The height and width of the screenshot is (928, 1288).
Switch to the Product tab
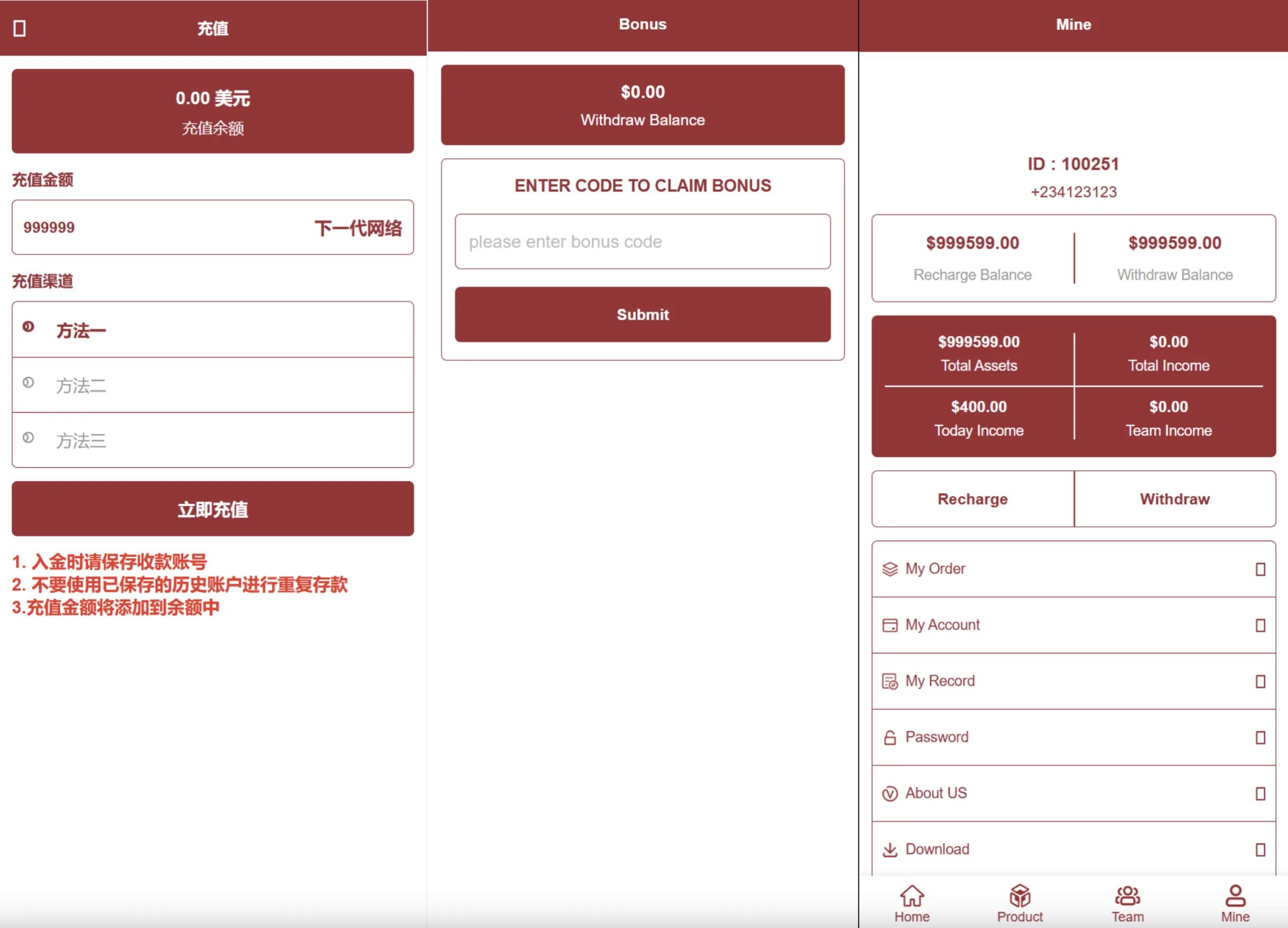click(x=1020, y=903)
